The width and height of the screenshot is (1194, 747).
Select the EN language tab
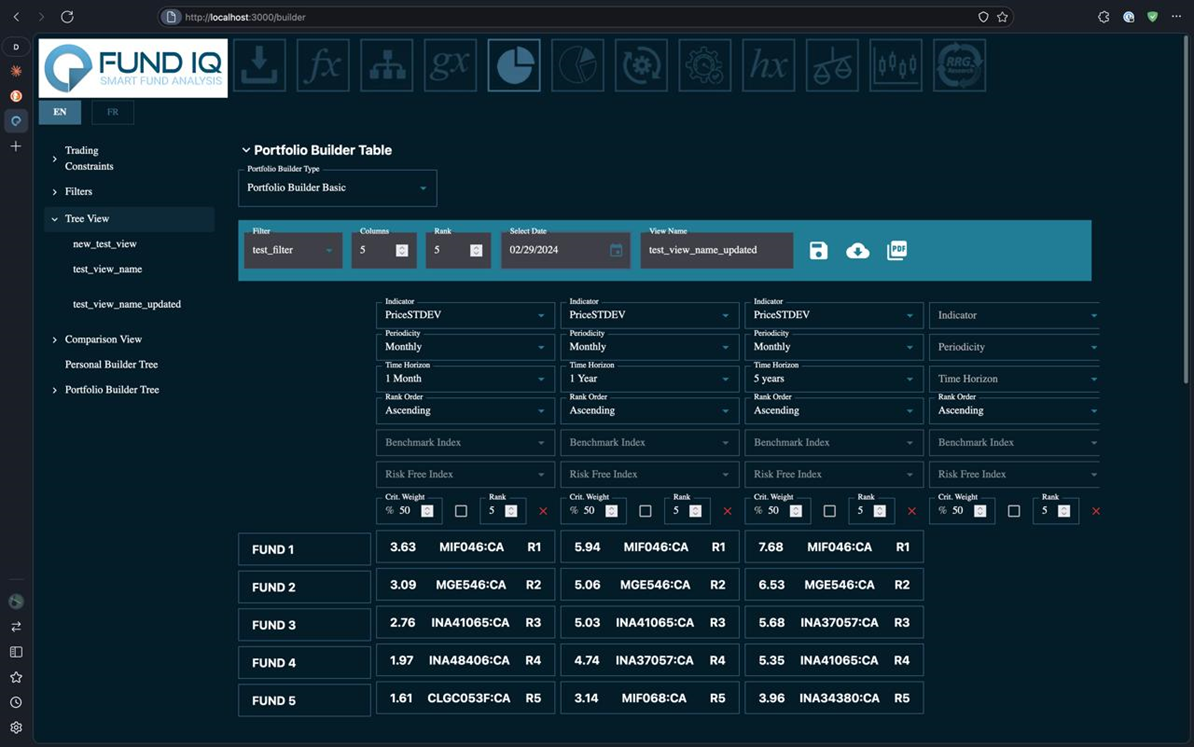point(60,112)
